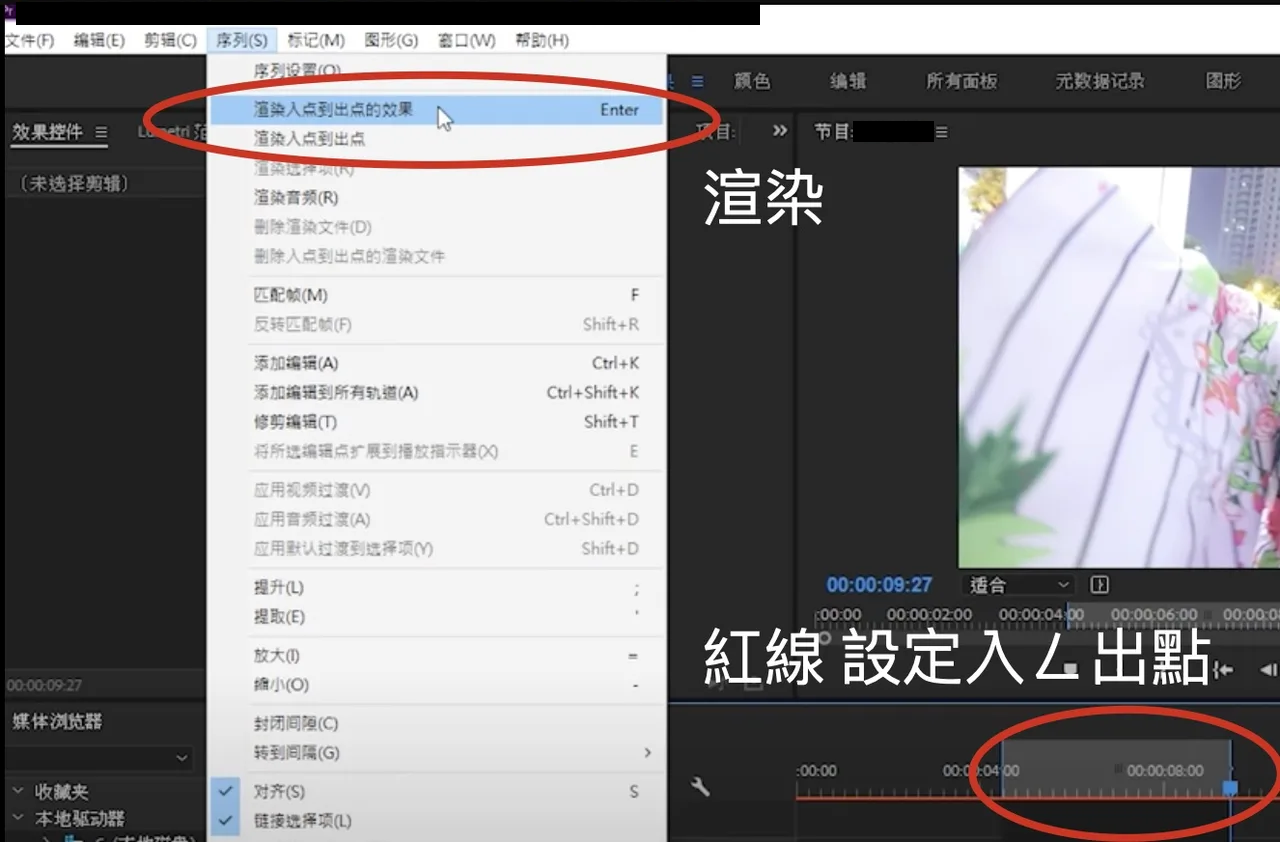1280x842 pixels.
Task: Switch to the 所有面板 workspace tab
Action: click(x=962, y=81)
